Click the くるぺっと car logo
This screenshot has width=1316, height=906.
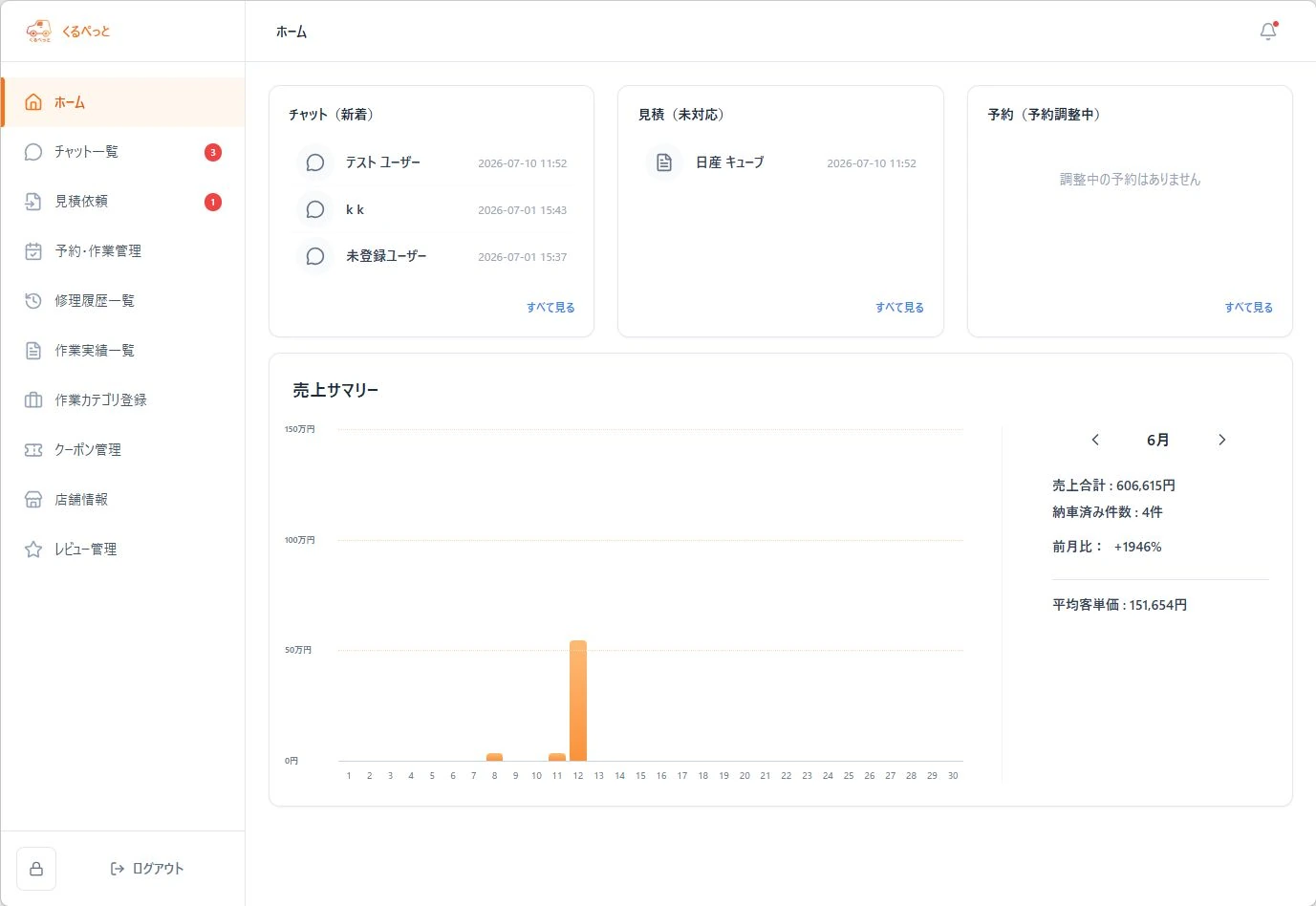(38, 31)
